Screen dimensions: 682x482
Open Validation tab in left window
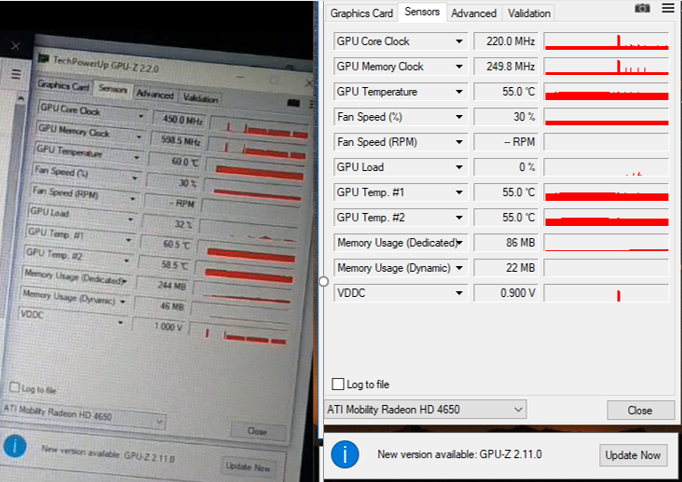(x=200, y=98)
